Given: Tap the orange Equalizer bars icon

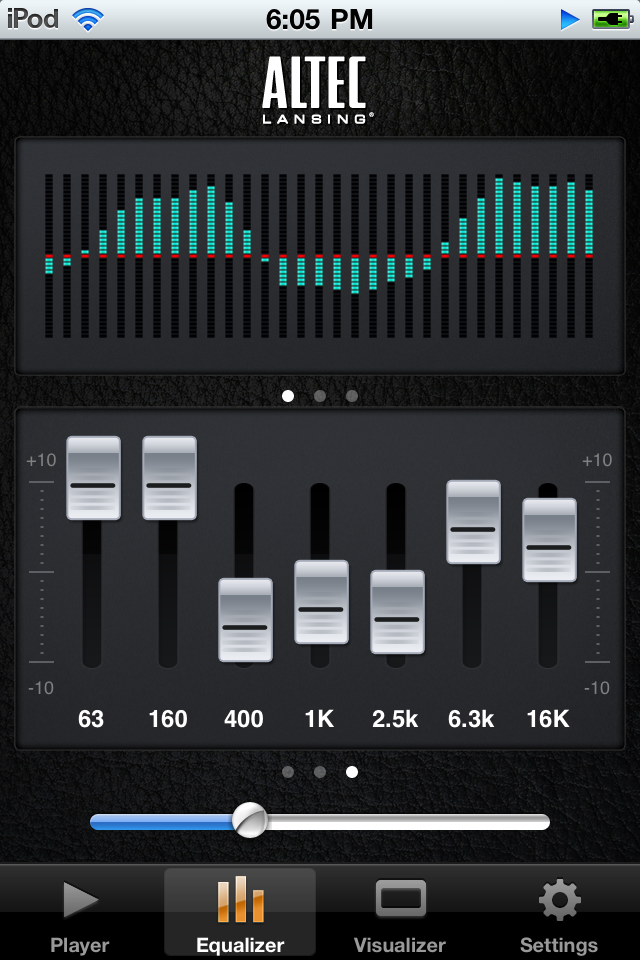Looking at the screenshot, I should tap(241, 899).
